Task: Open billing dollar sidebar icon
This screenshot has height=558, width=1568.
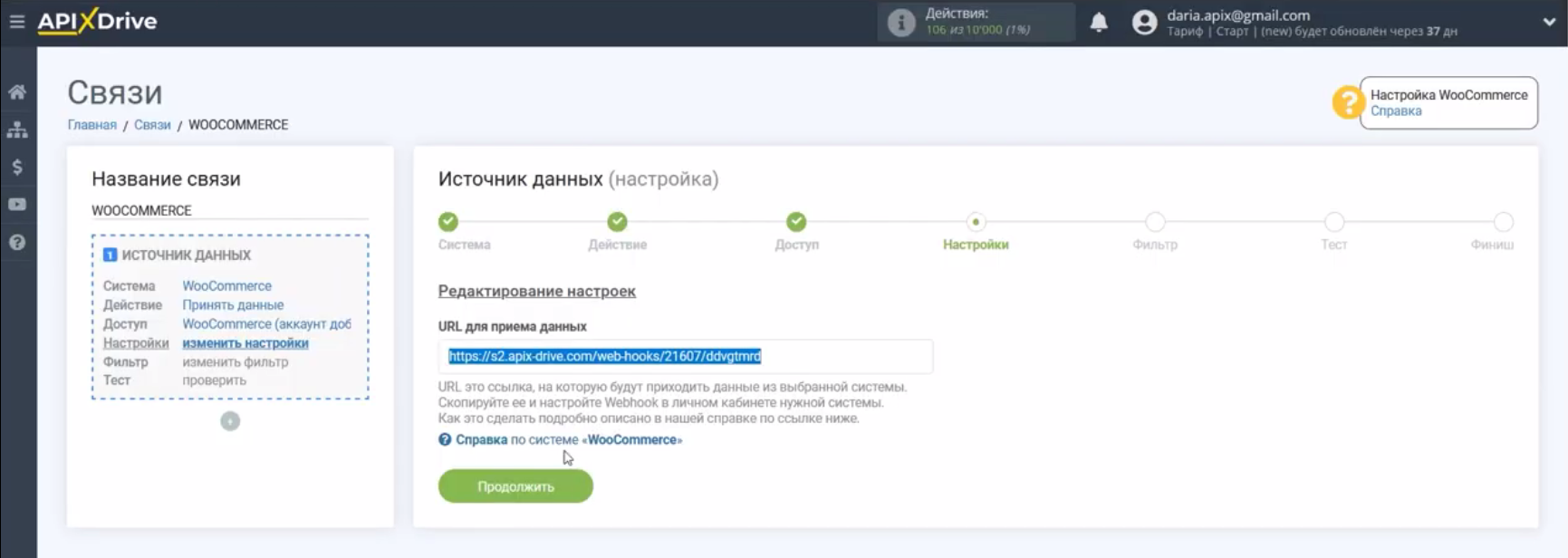Action: [x=17, y=168]
